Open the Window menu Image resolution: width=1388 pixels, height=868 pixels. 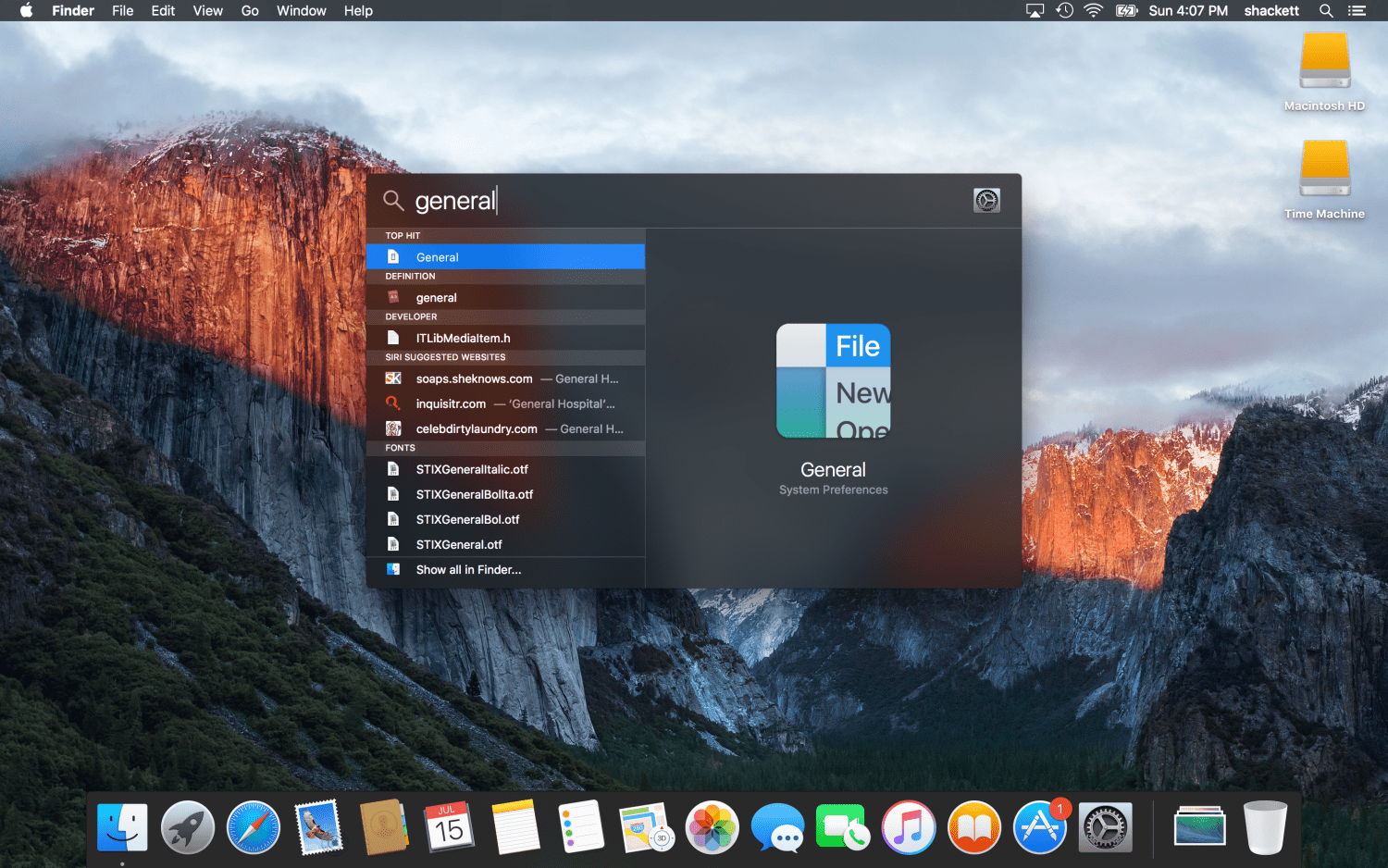click(301, 11)
